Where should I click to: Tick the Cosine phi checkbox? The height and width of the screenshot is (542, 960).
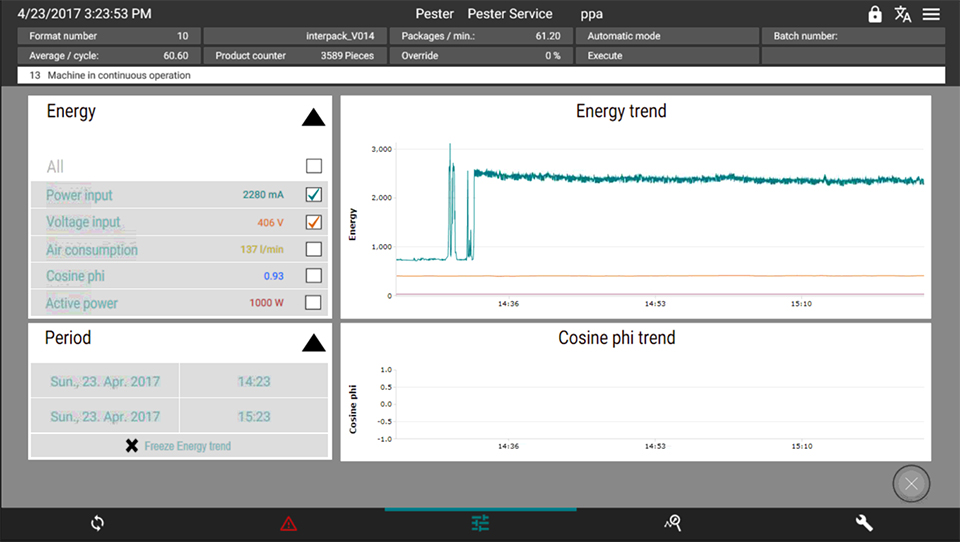pyautogui.click(x=314, y=276)
